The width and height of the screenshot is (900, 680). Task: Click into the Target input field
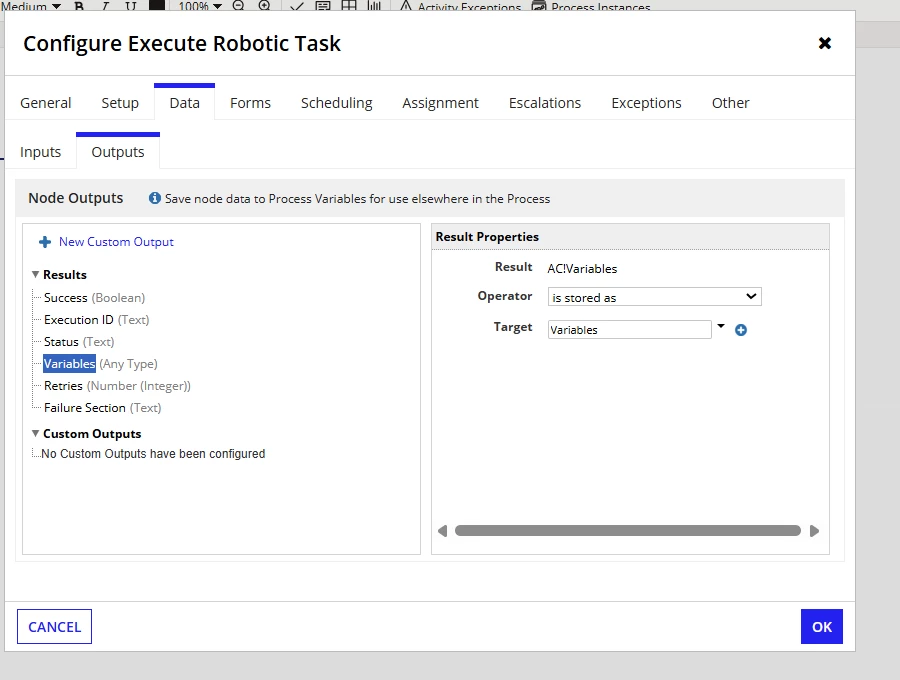tap(630, 329)
